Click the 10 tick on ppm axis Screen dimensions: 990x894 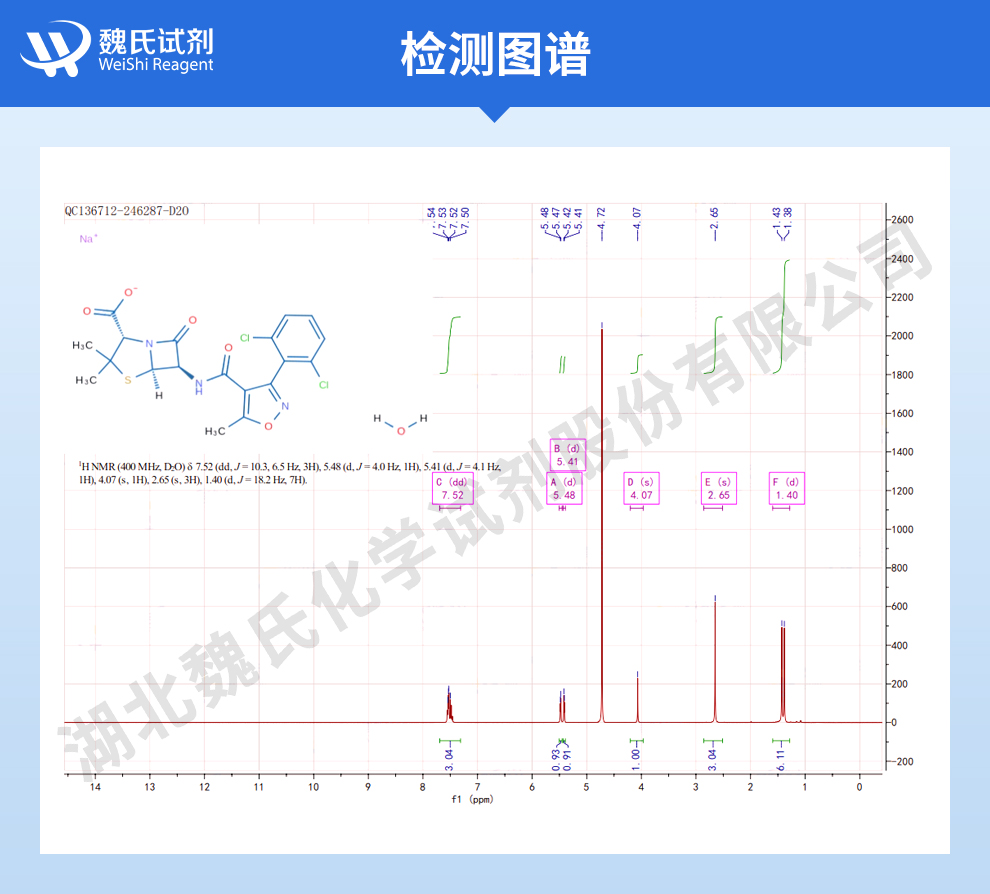point(313,787)
